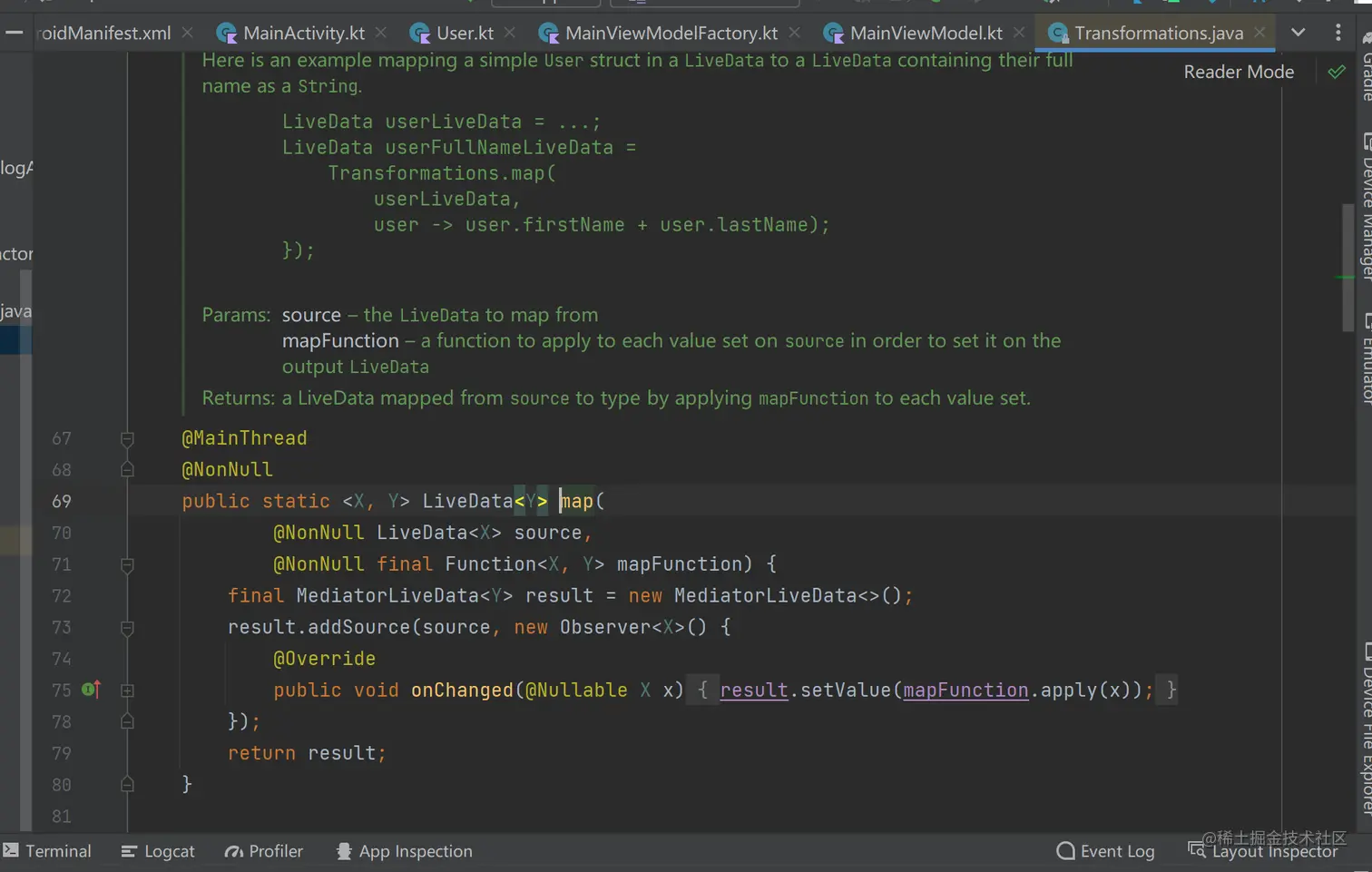The image size is (1372, 872).
Task: Show the hidden tabs dropdown list
Action: coord(1298,33)
